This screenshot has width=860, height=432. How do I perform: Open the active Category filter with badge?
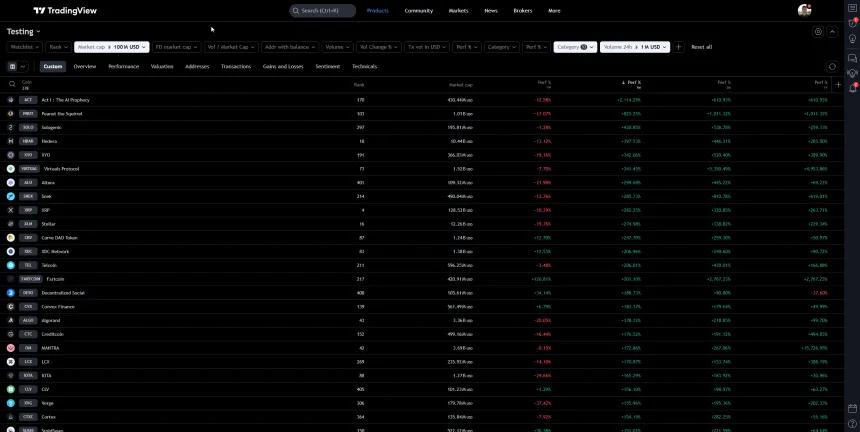pos(575,47)
